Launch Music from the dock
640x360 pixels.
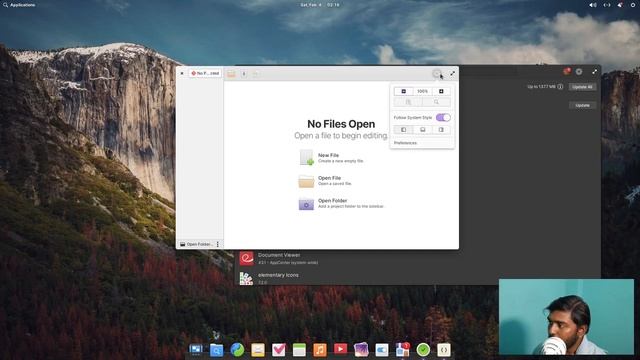[x=320, y=350]
